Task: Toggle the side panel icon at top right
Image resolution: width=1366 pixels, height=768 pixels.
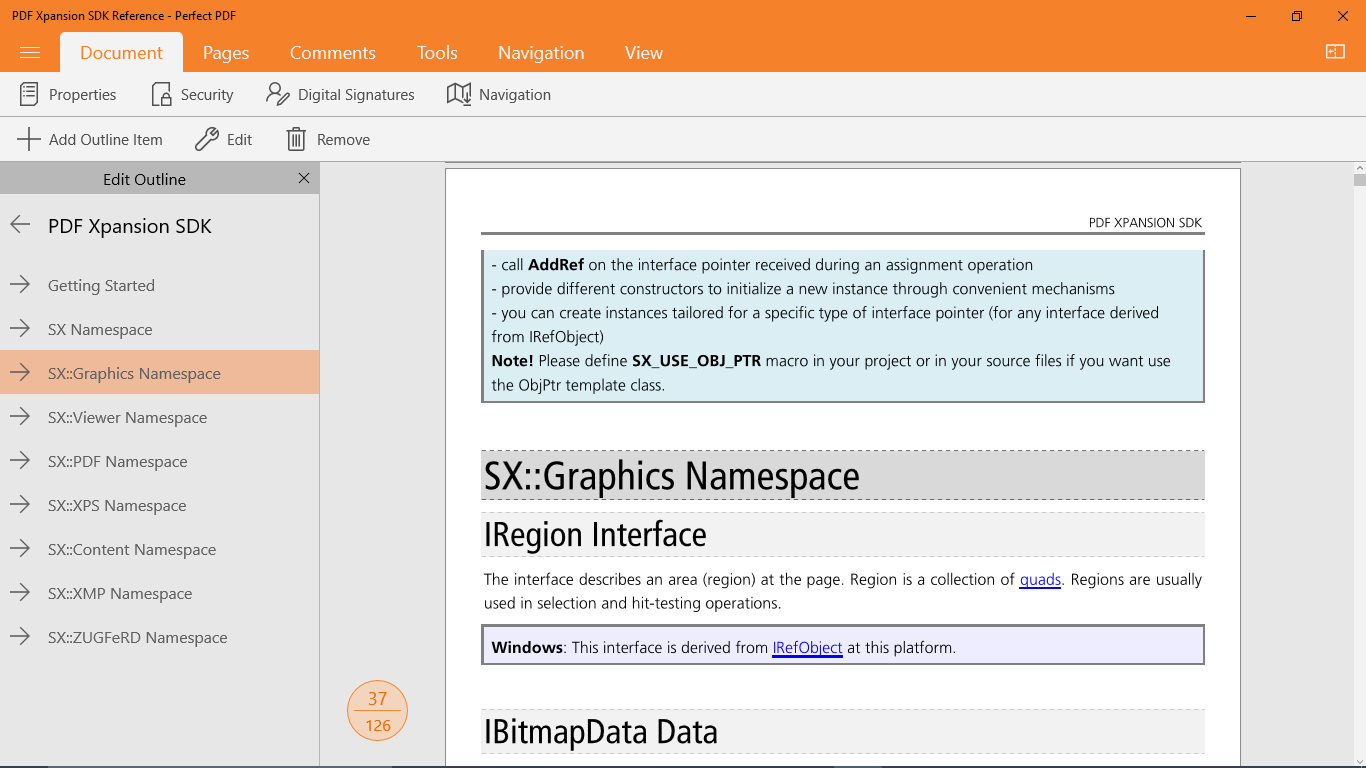Action: click(x=1335, y=52)
